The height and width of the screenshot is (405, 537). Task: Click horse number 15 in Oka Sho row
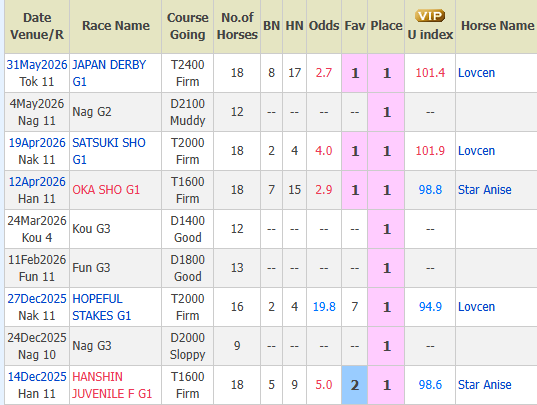pos(295,190)
